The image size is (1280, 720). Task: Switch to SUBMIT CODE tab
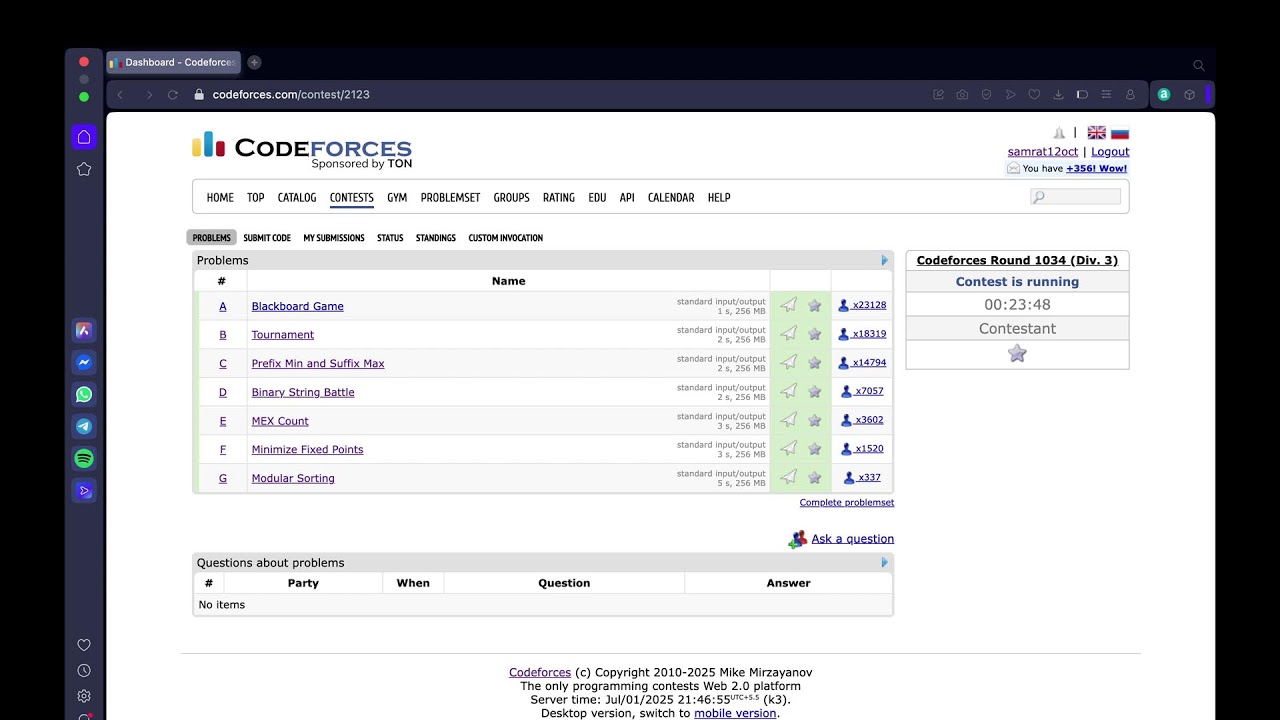[x=267, y=238]
